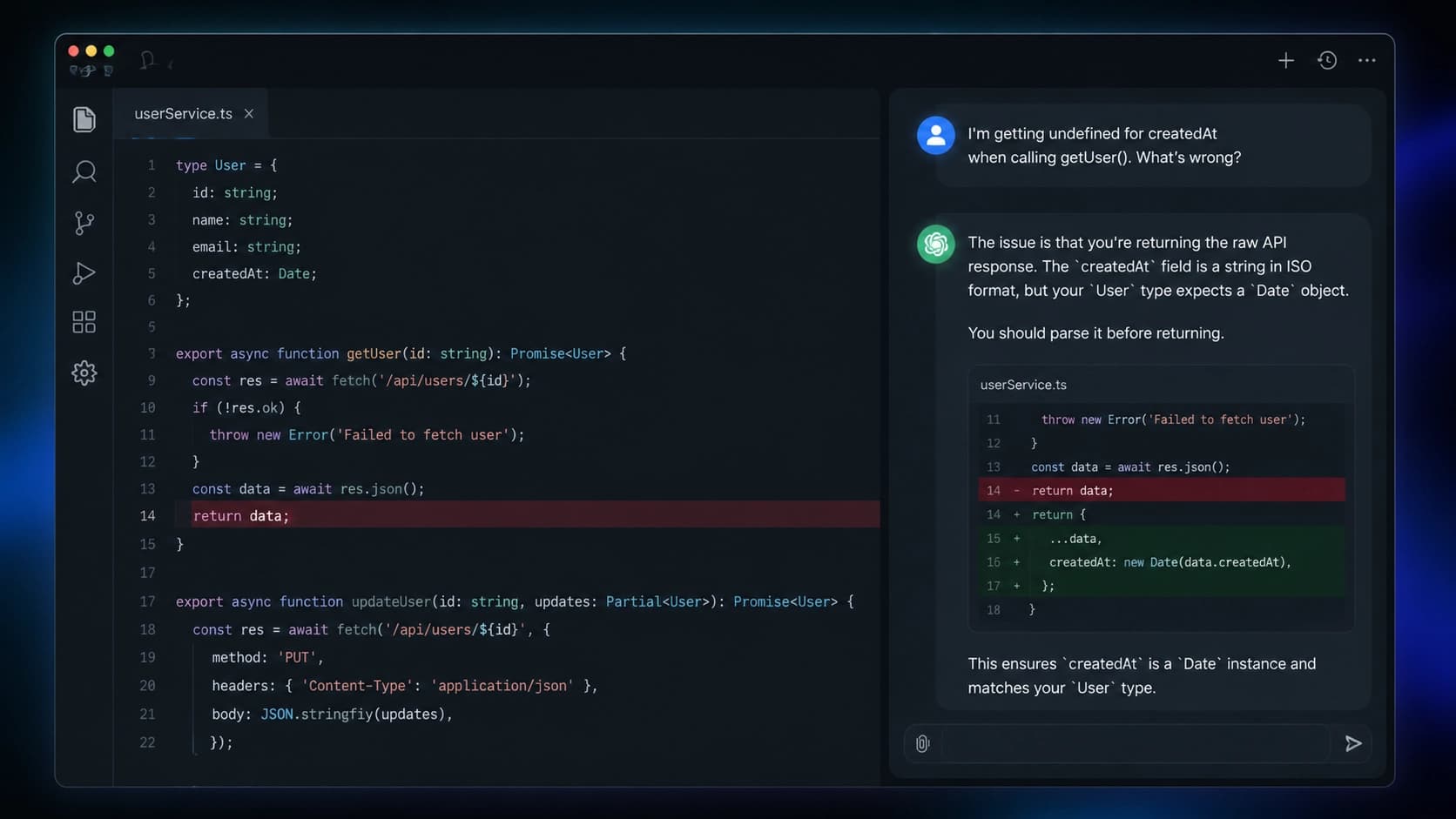Click line number 14 in editor gutter
The height and width of the screenshot is (819, 1456).
point(147,516)
